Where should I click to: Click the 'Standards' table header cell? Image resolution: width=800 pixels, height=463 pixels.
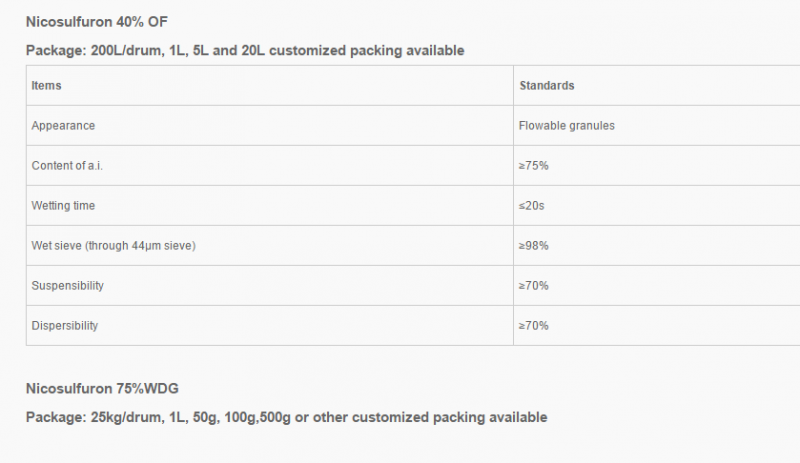click(x=547, y=86)
